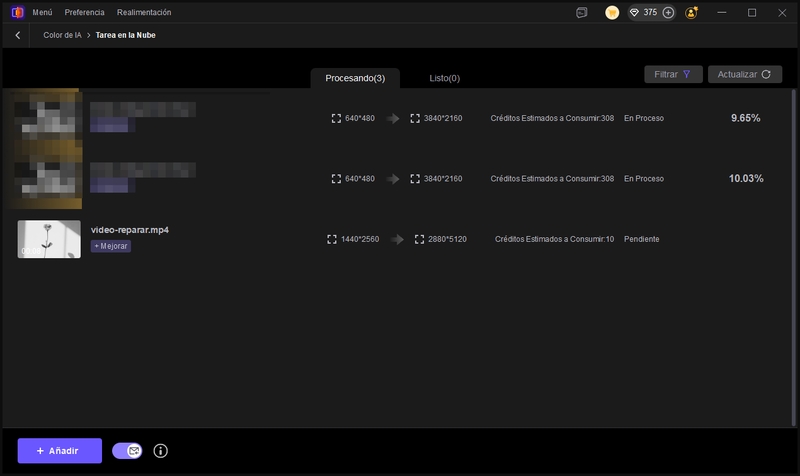
Task: Open the Menú dropdown
Action: [42, 13]
